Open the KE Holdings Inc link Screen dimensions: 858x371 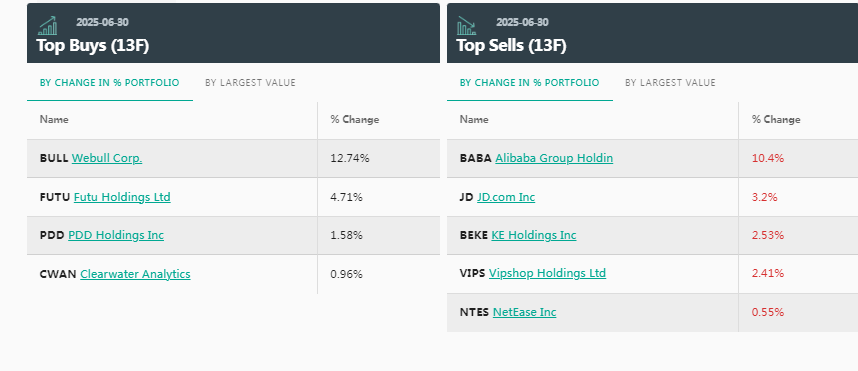coord(534,235)
